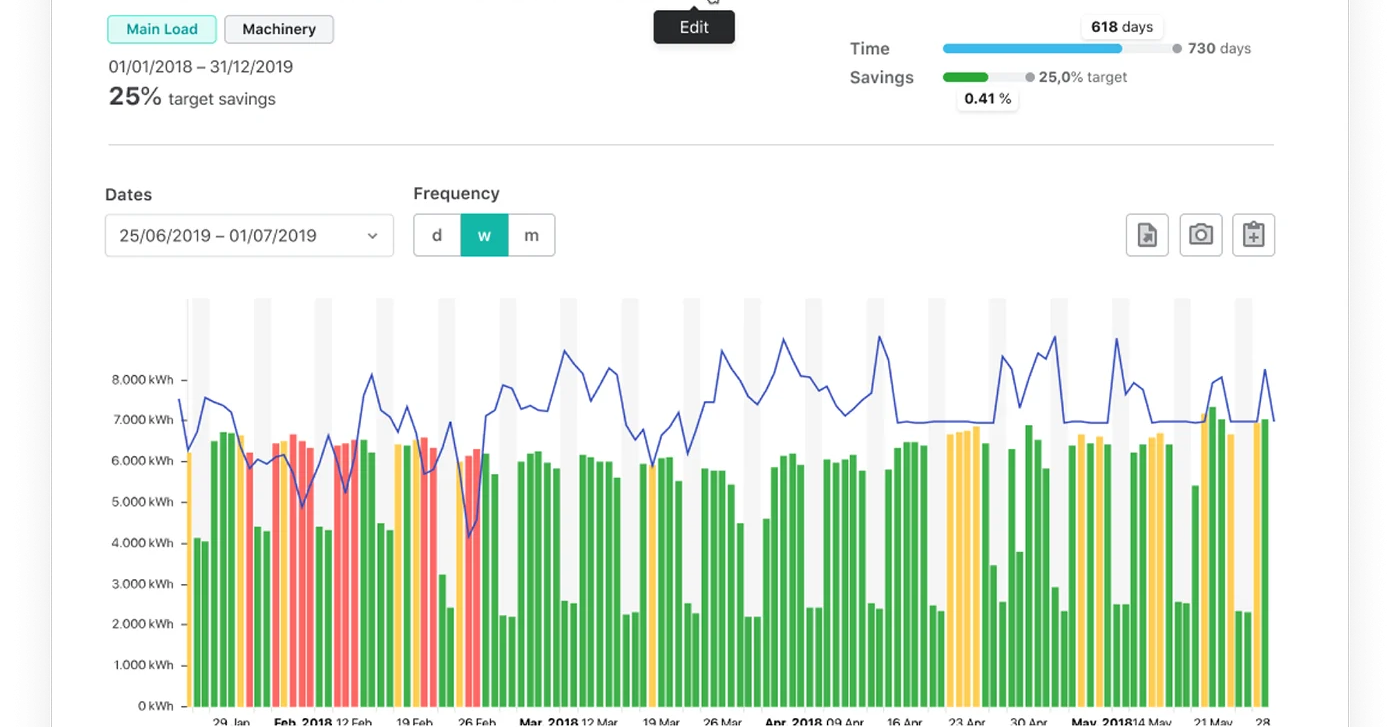Expand the dates dropdown chevron

[x=372, y=235]
